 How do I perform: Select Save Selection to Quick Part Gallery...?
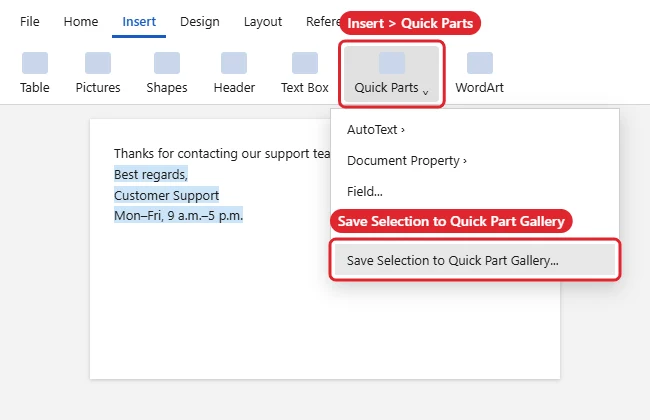[x=475, y=260]
